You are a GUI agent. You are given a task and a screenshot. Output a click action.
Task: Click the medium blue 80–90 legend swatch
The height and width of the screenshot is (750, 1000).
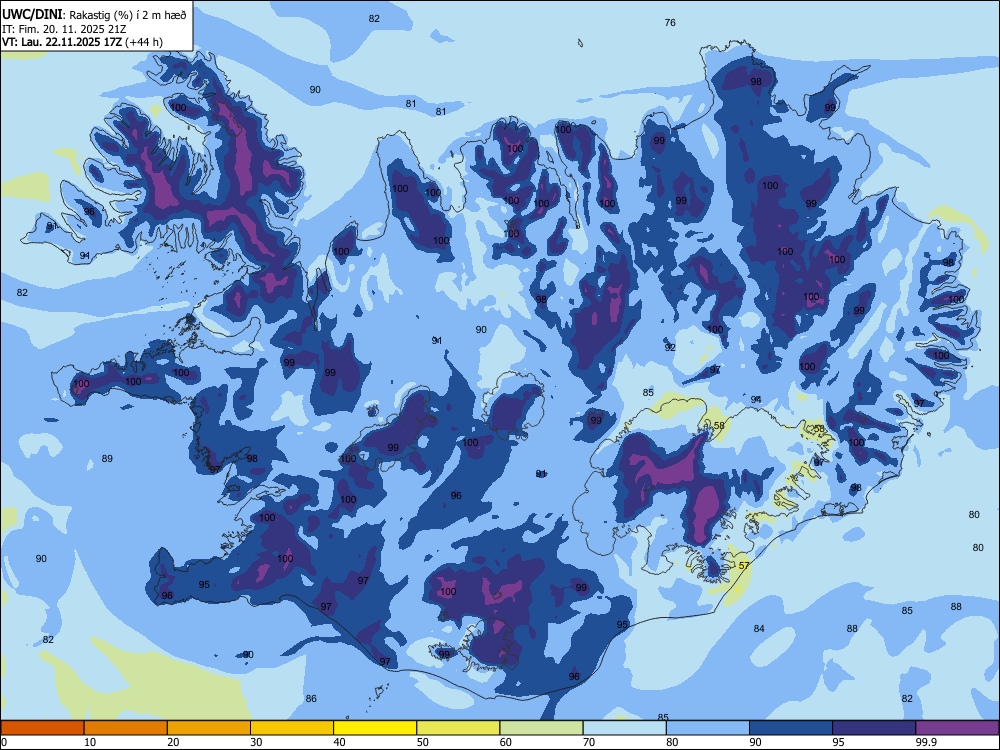[708, 728]
